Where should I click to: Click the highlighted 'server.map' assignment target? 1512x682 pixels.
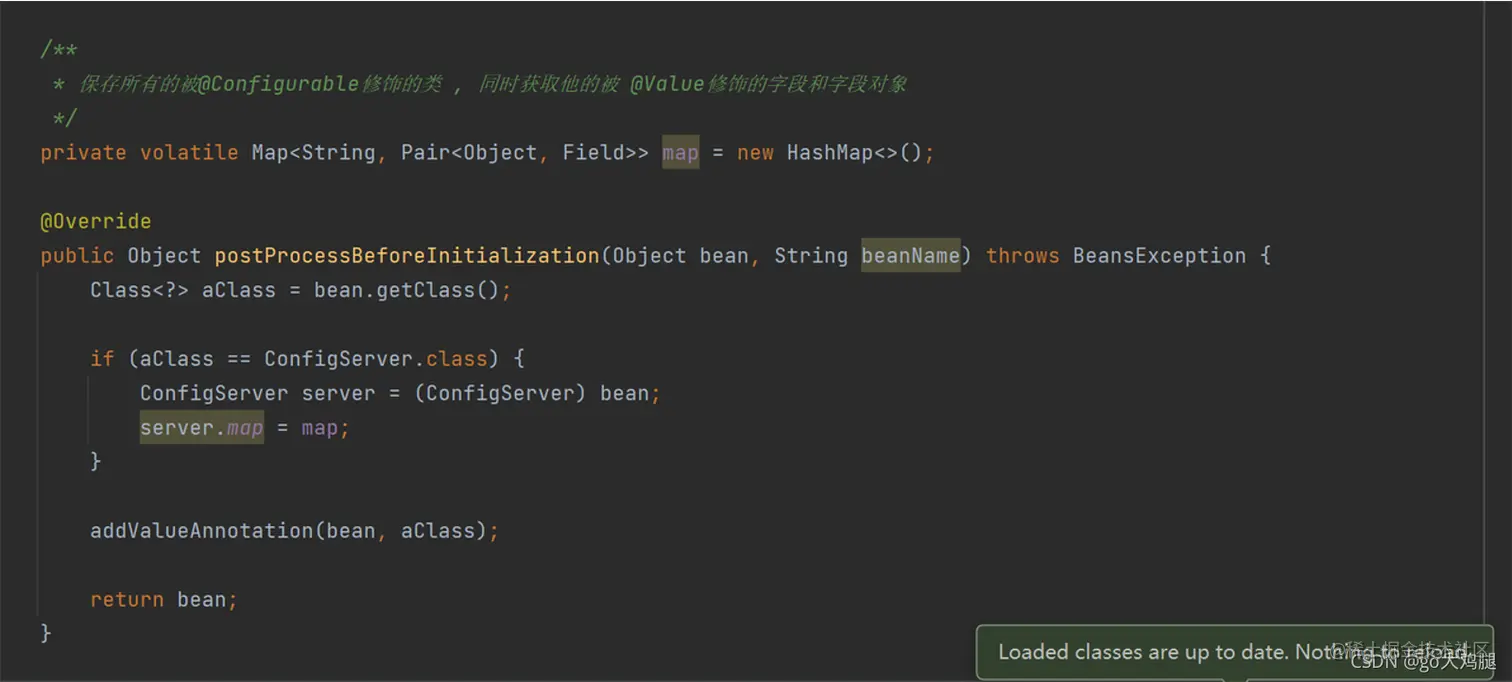(202, 428)
